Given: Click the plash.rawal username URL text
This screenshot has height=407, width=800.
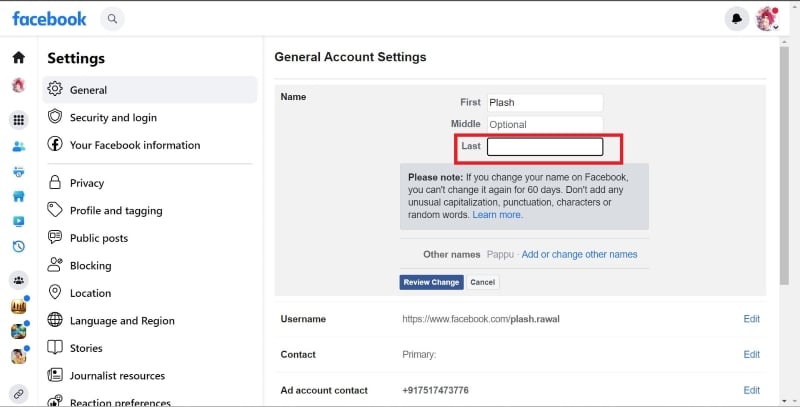Looking at the screenshot, I should pos(481,319).
